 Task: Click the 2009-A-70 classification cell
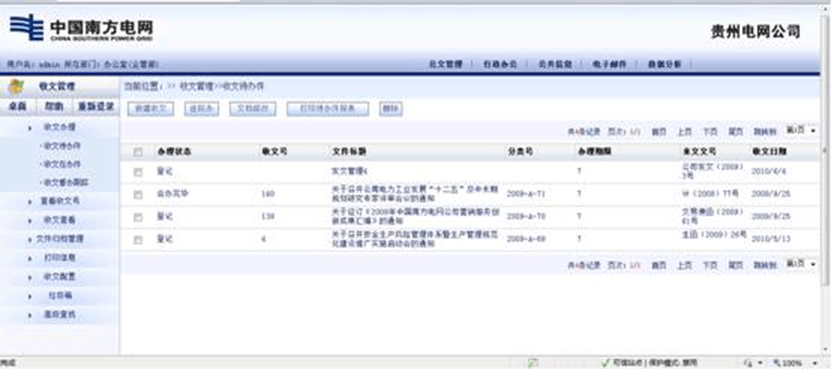click(526, 217)
